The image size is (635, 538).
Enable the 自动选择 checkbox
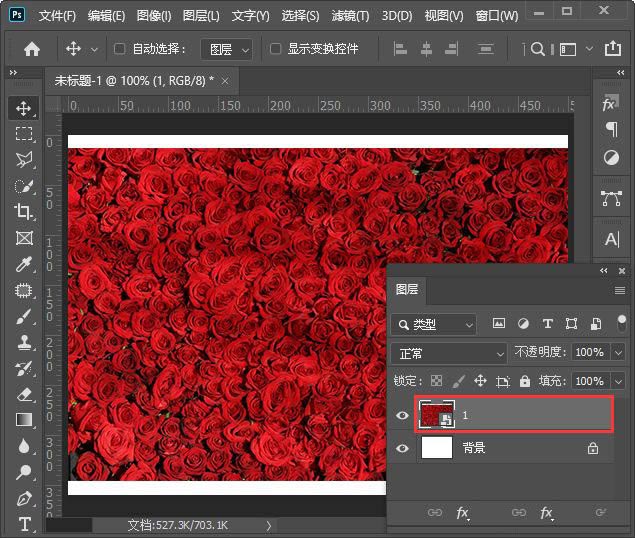[x=120, y=49]
